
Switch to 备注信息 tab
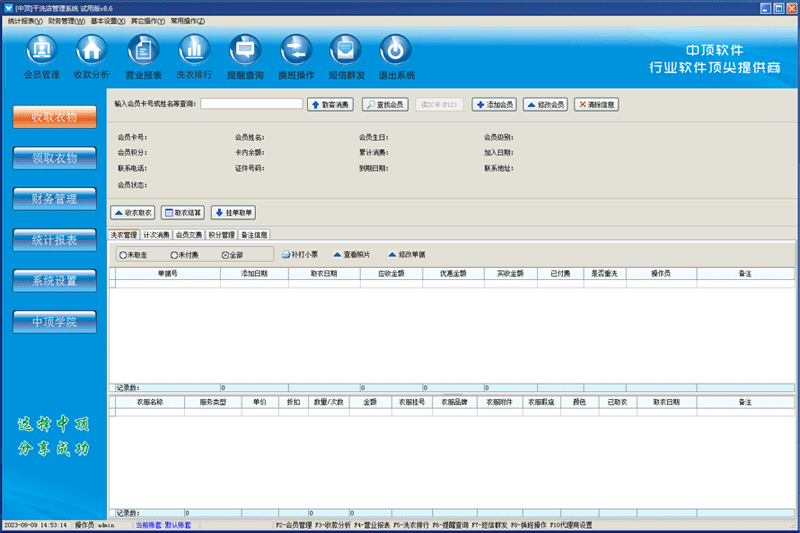click(x=254, y=235)
